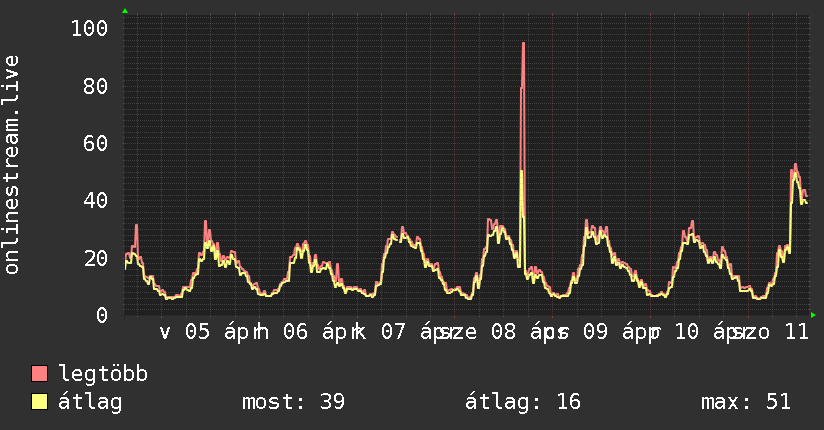Click the y-axis label 0

pyautogui.click(x=102, y=315)
